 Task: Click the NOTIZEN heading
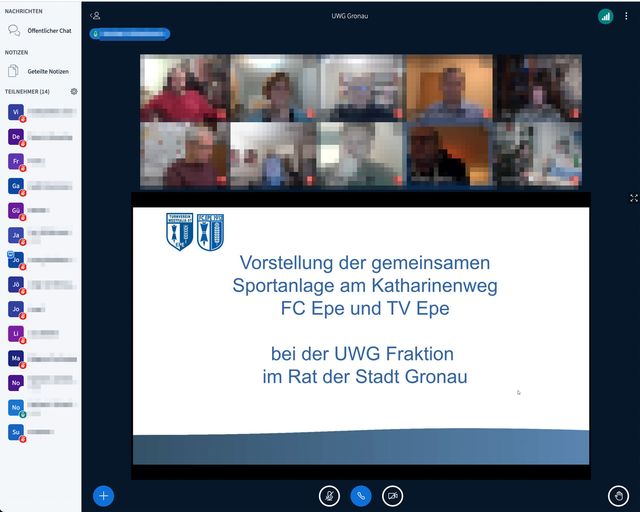[16, 52]
